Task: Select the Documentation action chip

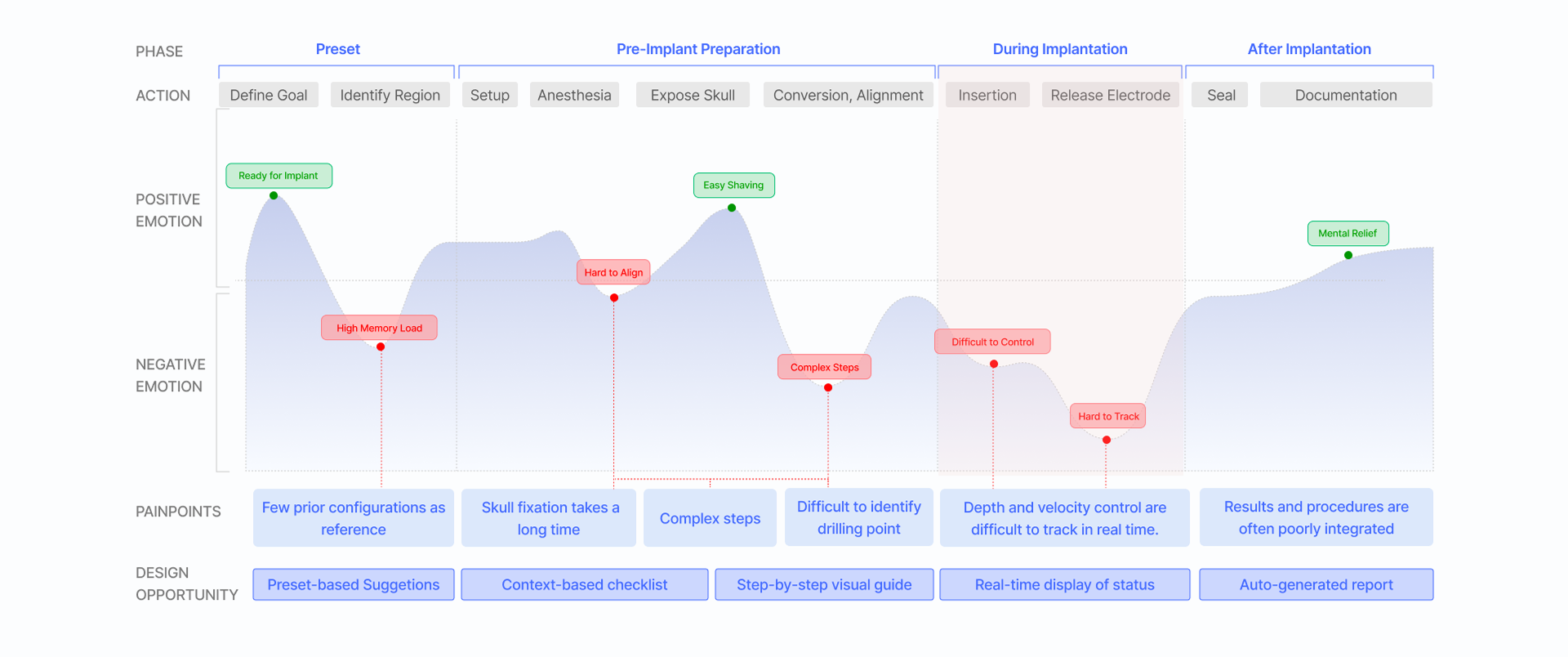Action: coord(1346,95)
